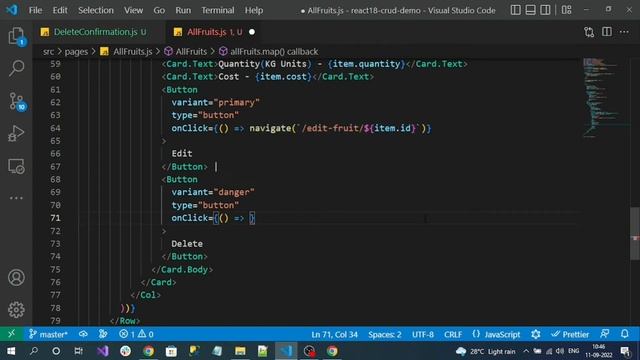Screen dimensions: 640x360
Task: Change indentation via Spaces: 2
Action: click(x=384, y=334)
